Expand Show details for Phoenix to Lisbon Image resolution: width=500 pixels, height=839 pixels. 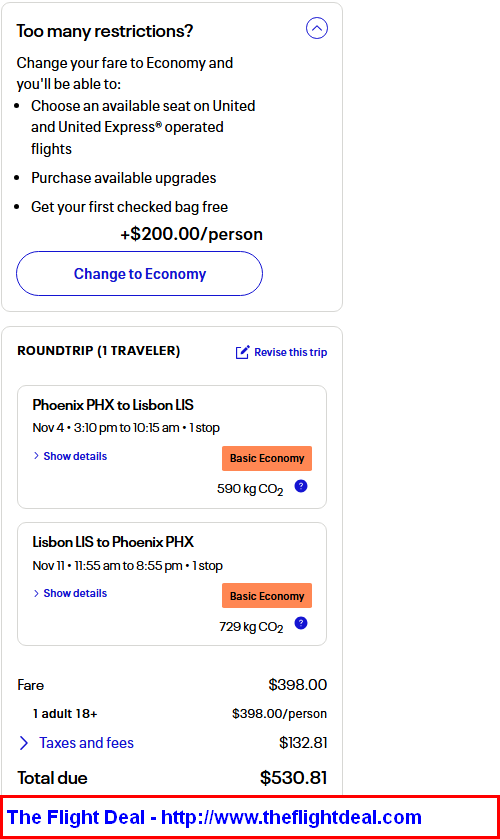(75, 456)
